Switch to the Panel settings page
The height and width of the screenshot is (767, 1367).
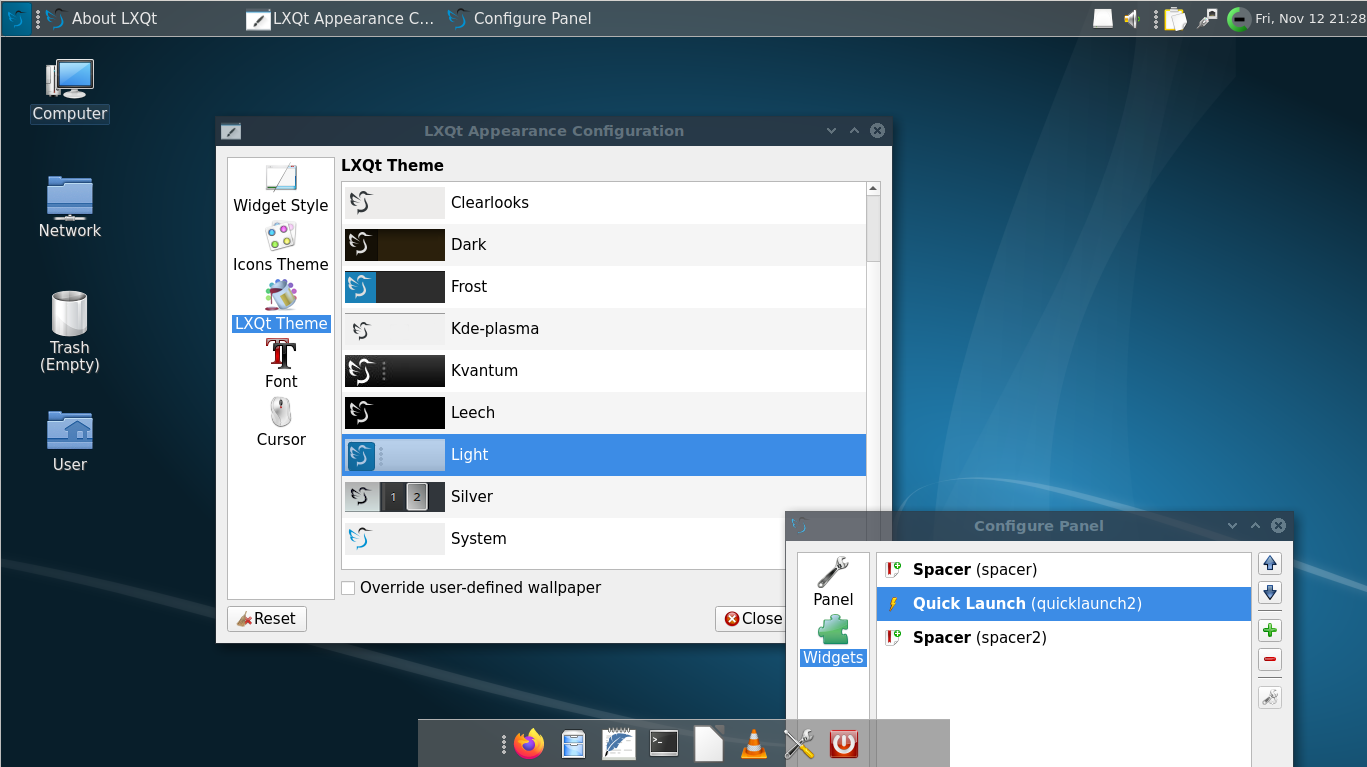pos(832,583)
